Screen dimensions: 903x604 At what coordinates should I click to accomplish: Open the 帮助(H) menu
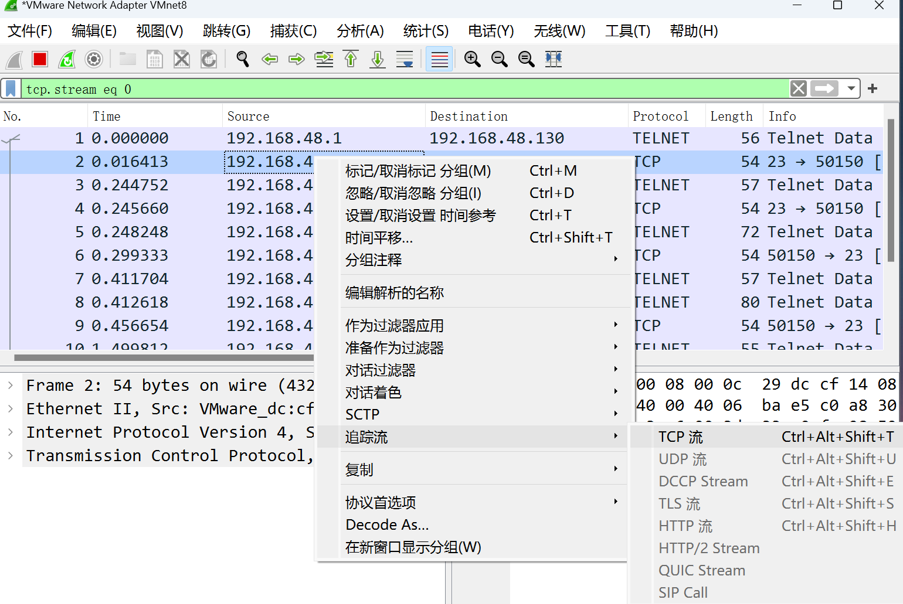[694, 31]
